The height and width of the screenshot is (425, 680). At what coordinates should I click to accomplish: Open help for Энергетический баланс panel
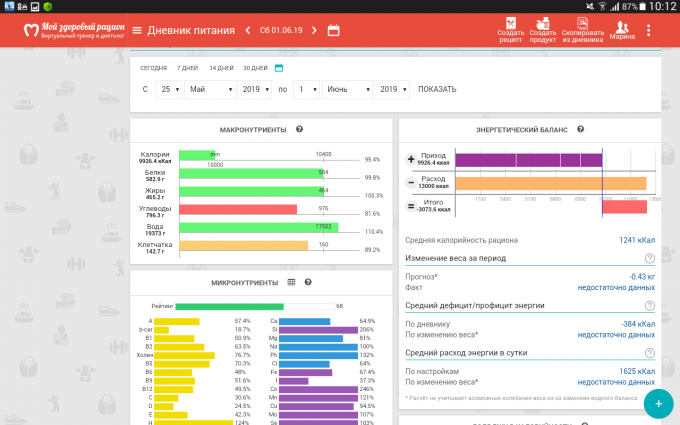(x=580, y=129)
